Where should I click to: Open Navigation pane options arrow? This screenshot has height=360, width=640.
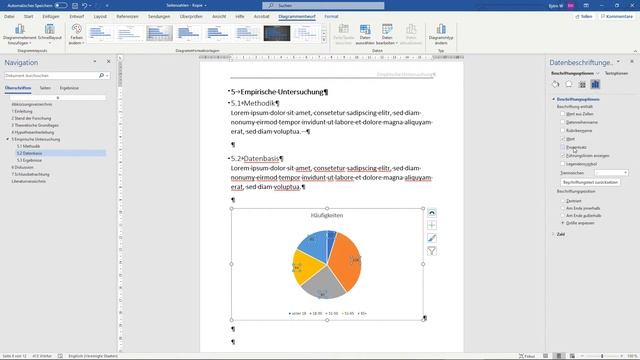[x=95, y=62]
